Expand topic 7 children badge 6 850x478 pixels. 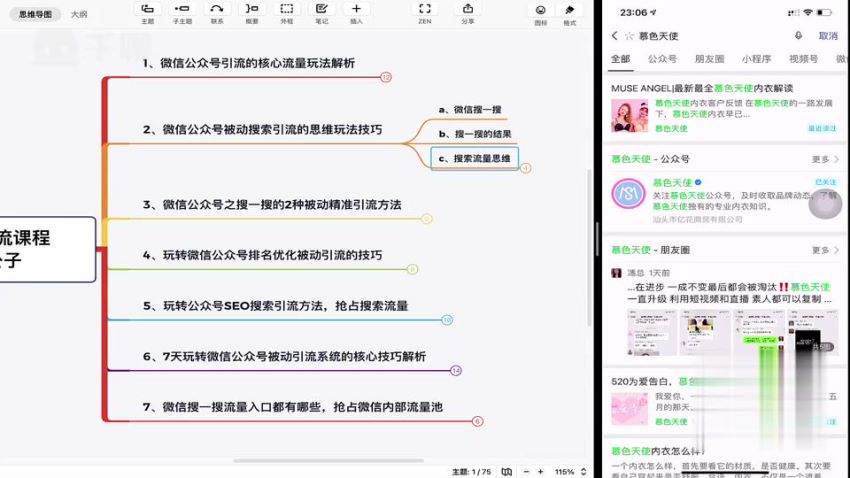pyautogui.click(x=478, y=421)
